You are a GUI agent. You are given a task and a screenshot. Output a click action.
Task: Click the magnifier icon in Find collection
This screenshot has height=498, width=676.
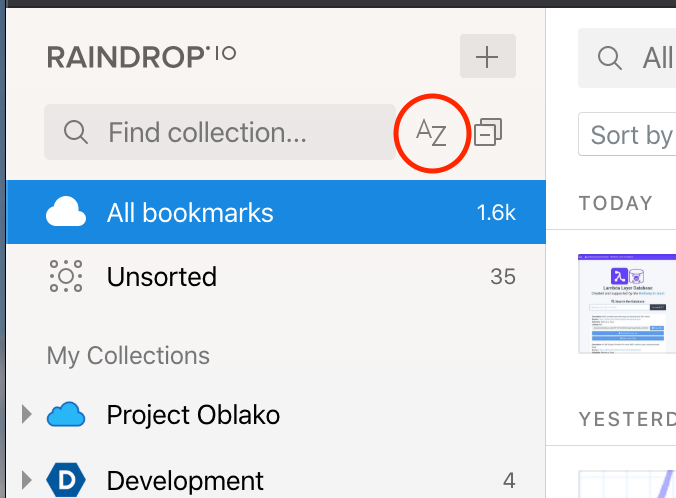[75, 132]
